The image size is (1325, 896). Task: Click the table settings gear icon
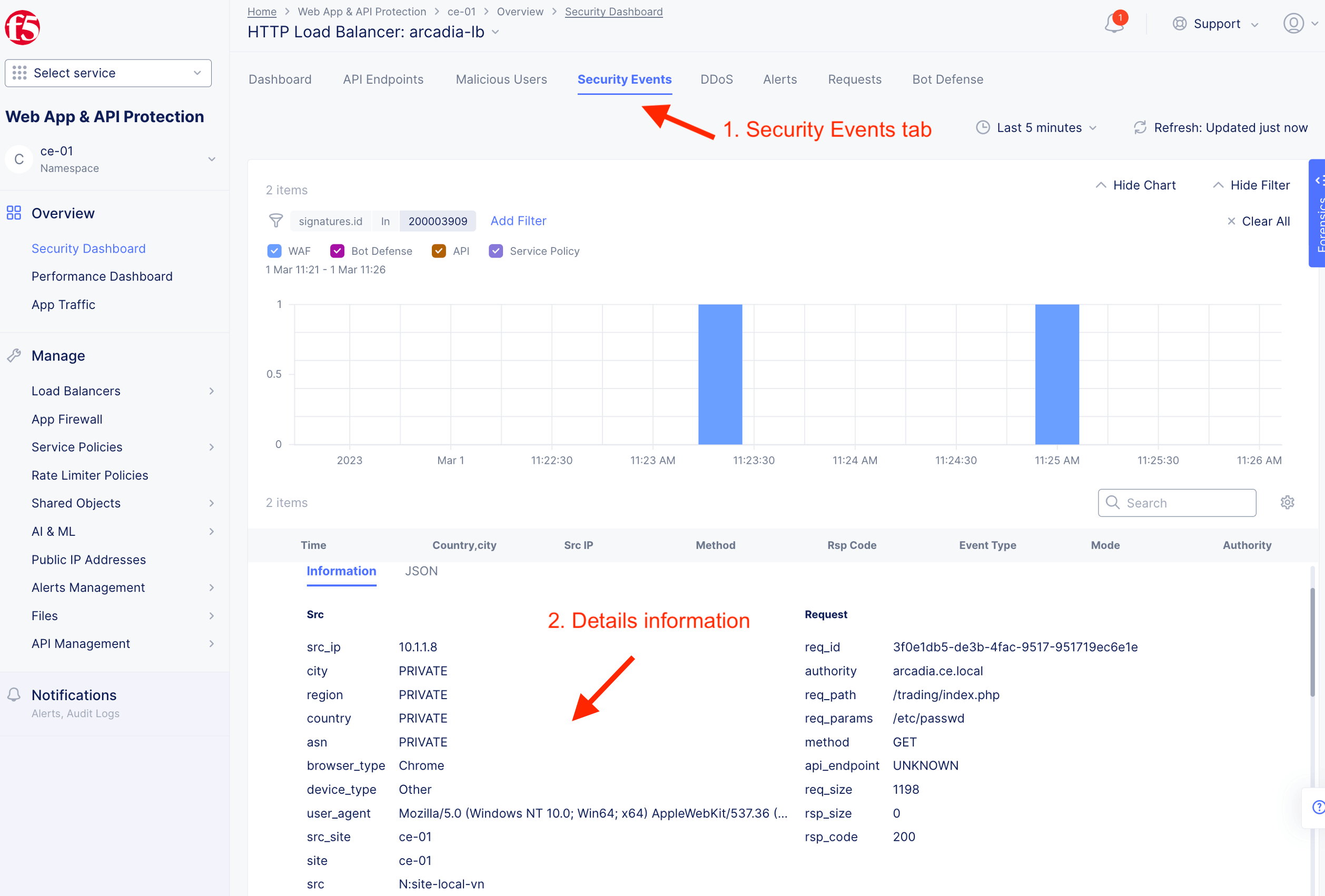[x=1287, y=502]
